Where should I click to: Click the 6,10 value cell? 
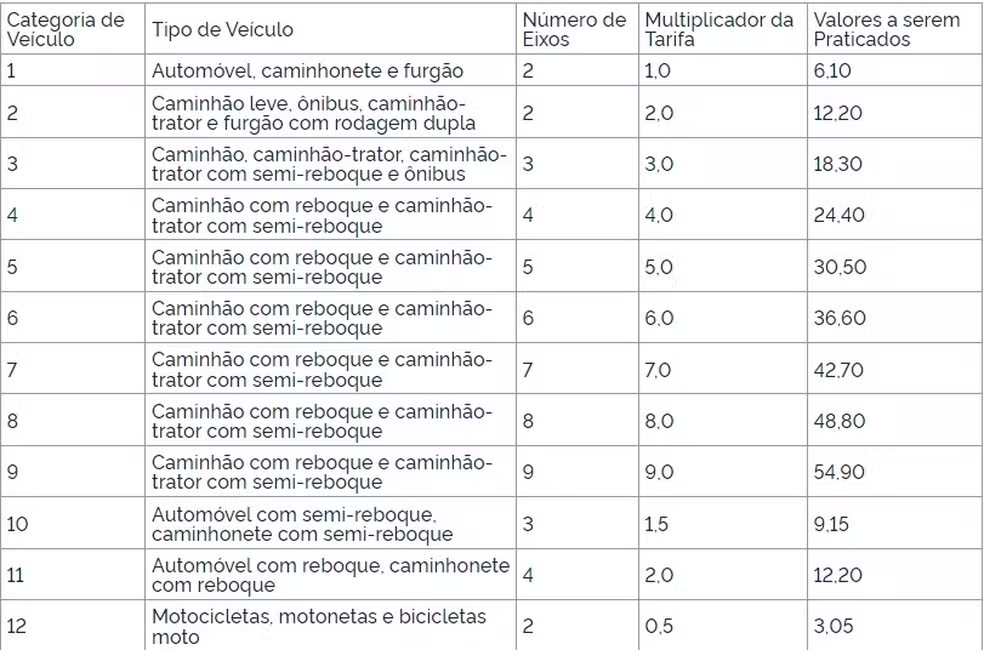tap(895, 70)
